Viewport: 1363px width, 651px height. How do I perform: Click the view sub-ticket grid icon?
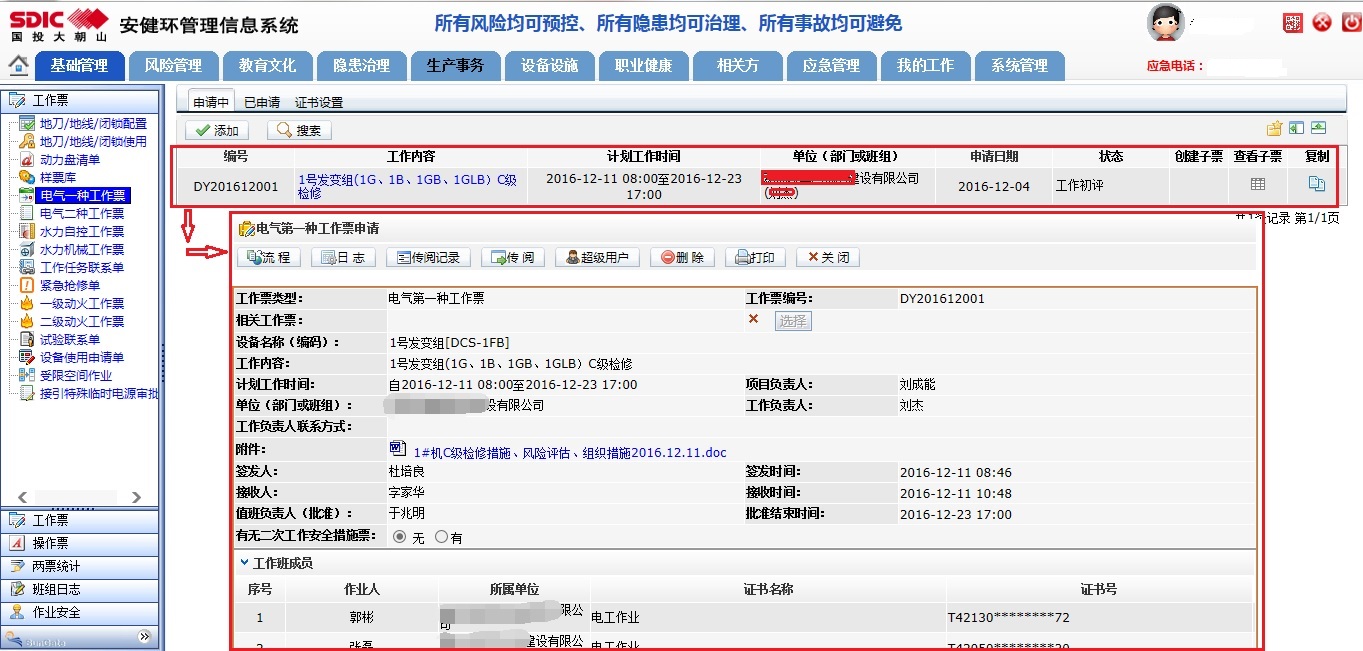click(x=1258, y=185)
